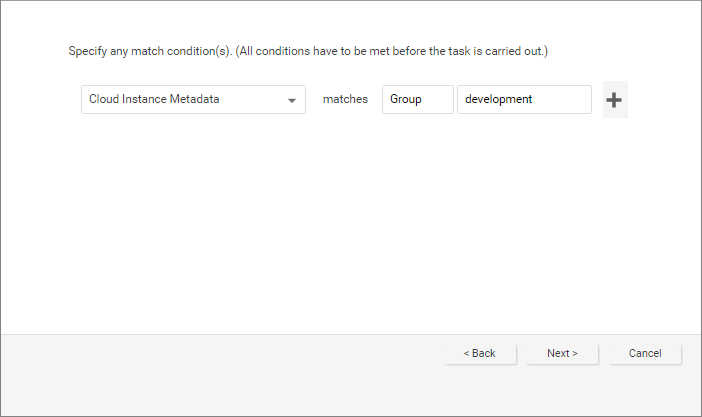Viewport: 702px width, 417px height.
Task: Return to the previous step with Back
Action: (x=480, y=353)
